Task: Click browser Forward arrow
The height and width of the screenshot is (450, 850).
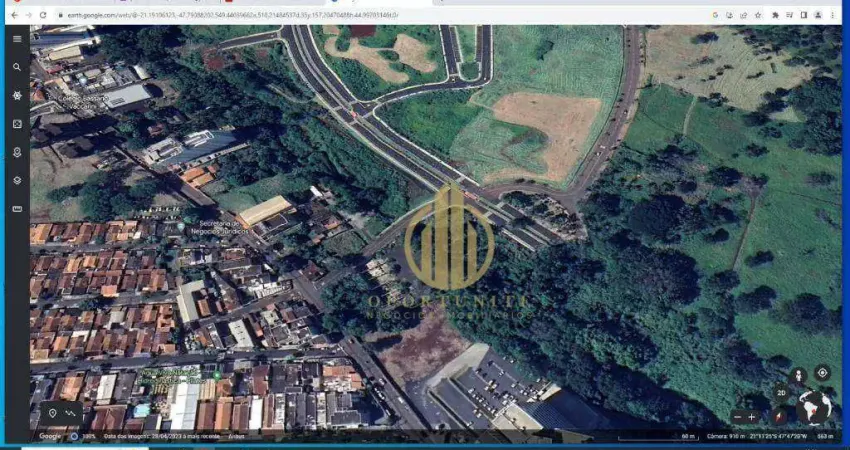Action: (29, 15)
